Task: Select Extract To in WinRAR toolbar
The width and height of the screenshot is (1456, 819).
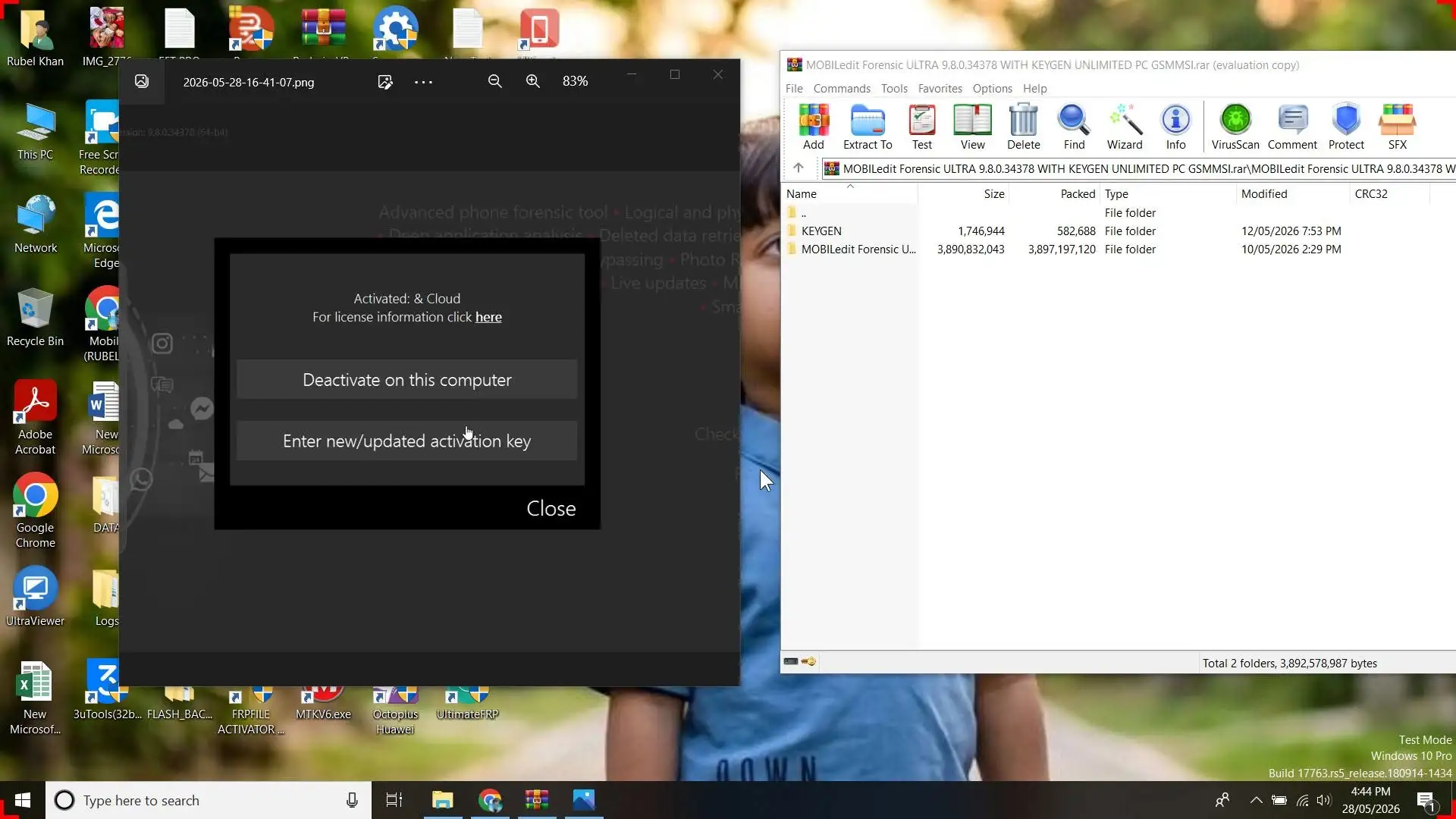Action: [x=868, y=127]
